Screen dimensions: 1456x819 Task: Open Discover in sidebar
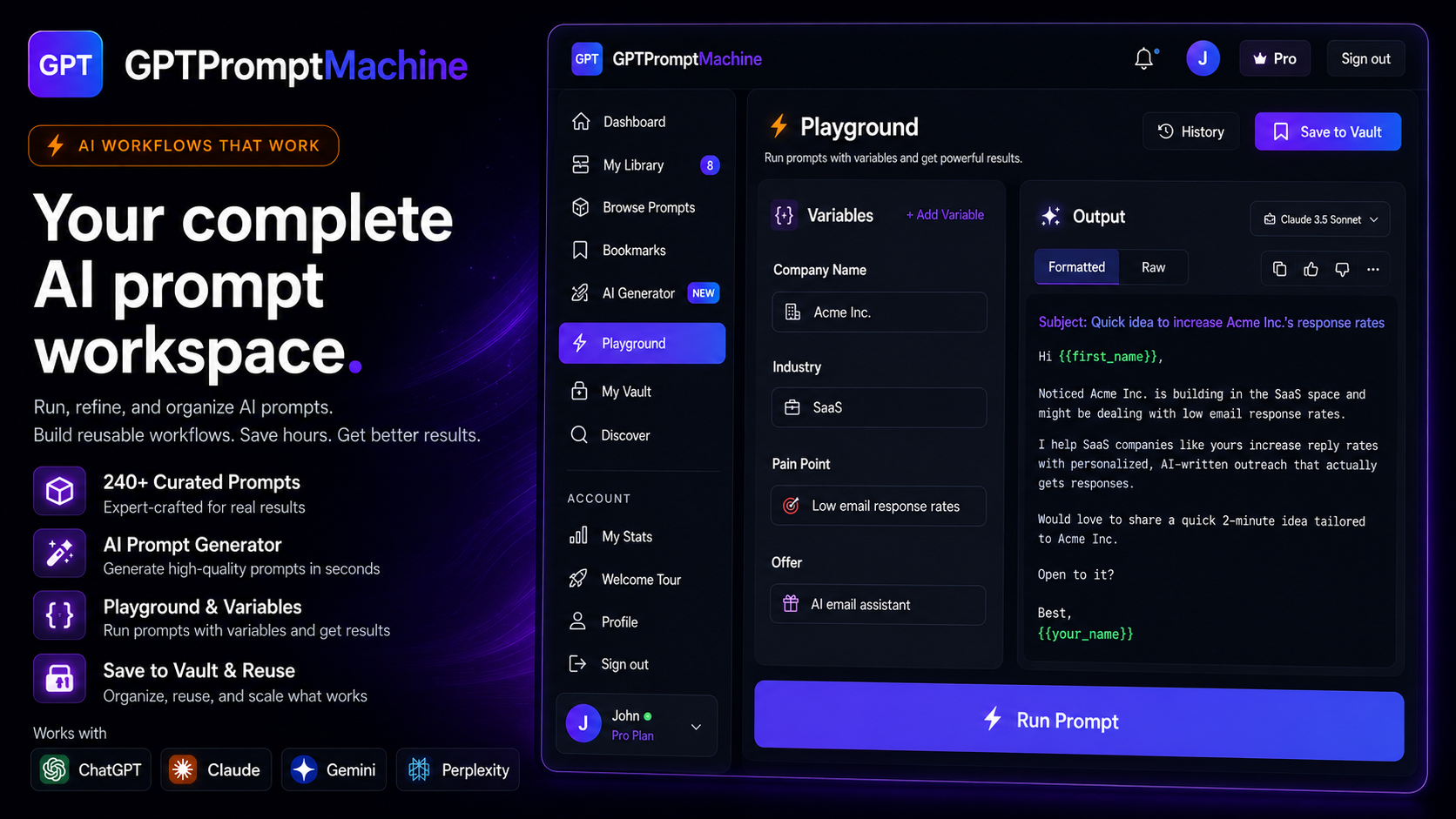click(x=642, y=435)
